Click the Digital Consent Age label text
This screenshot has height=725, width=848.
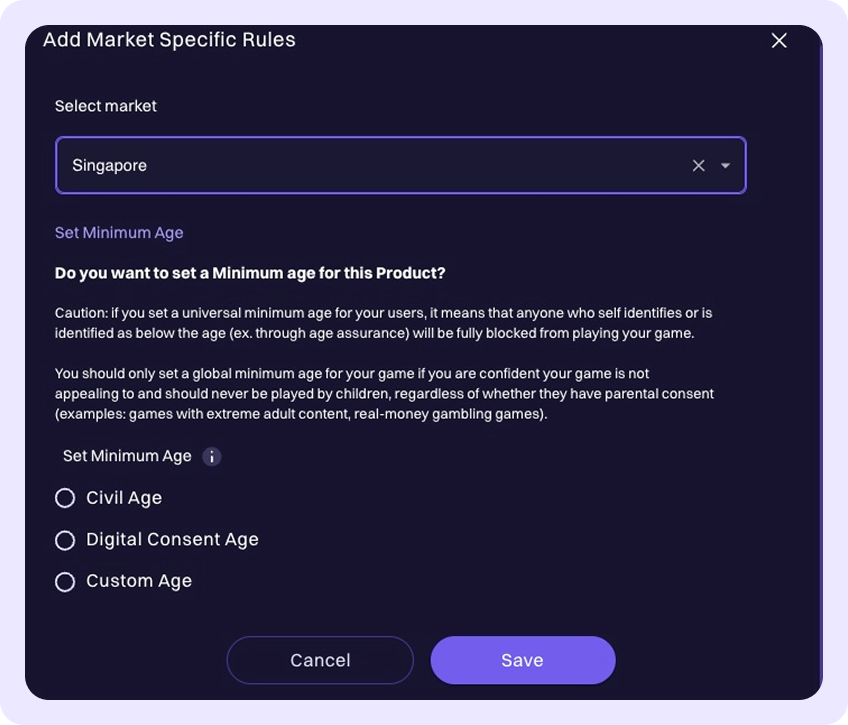(172, 540)
